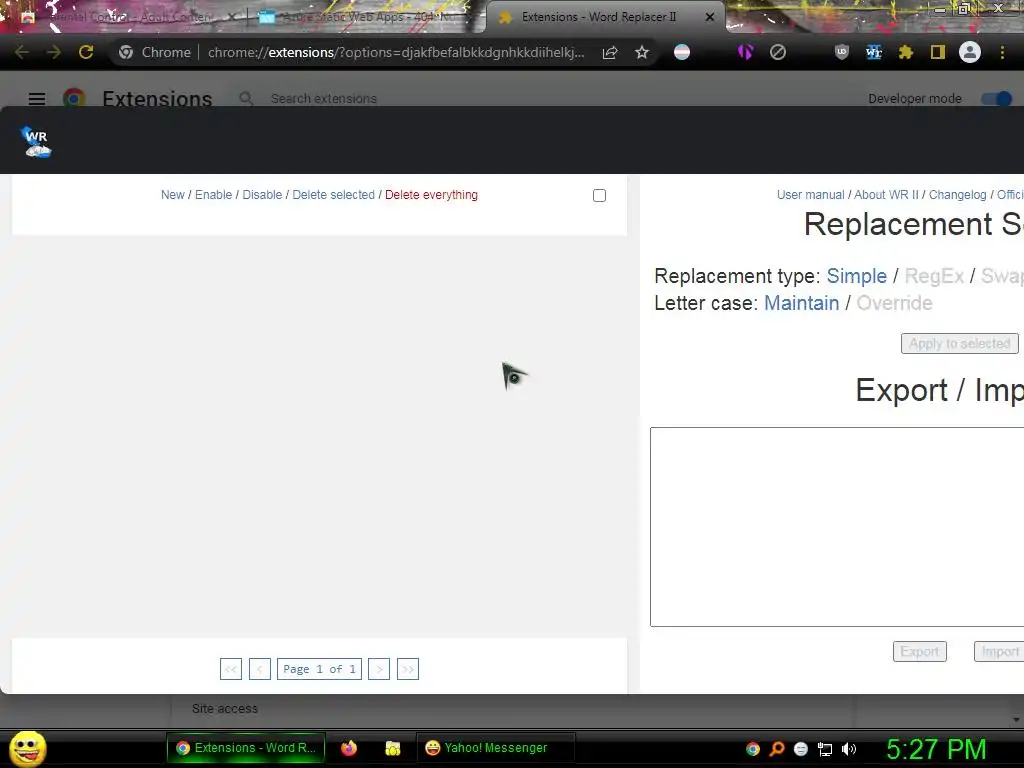
Task: Click the Apply to selected button
Action: (959, 344)
